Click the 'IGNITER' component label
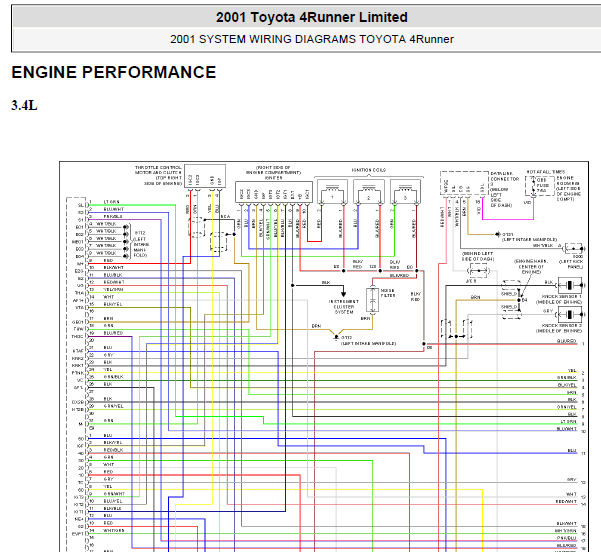Viewport: 601px width, 552px height. tap(273, 178)
